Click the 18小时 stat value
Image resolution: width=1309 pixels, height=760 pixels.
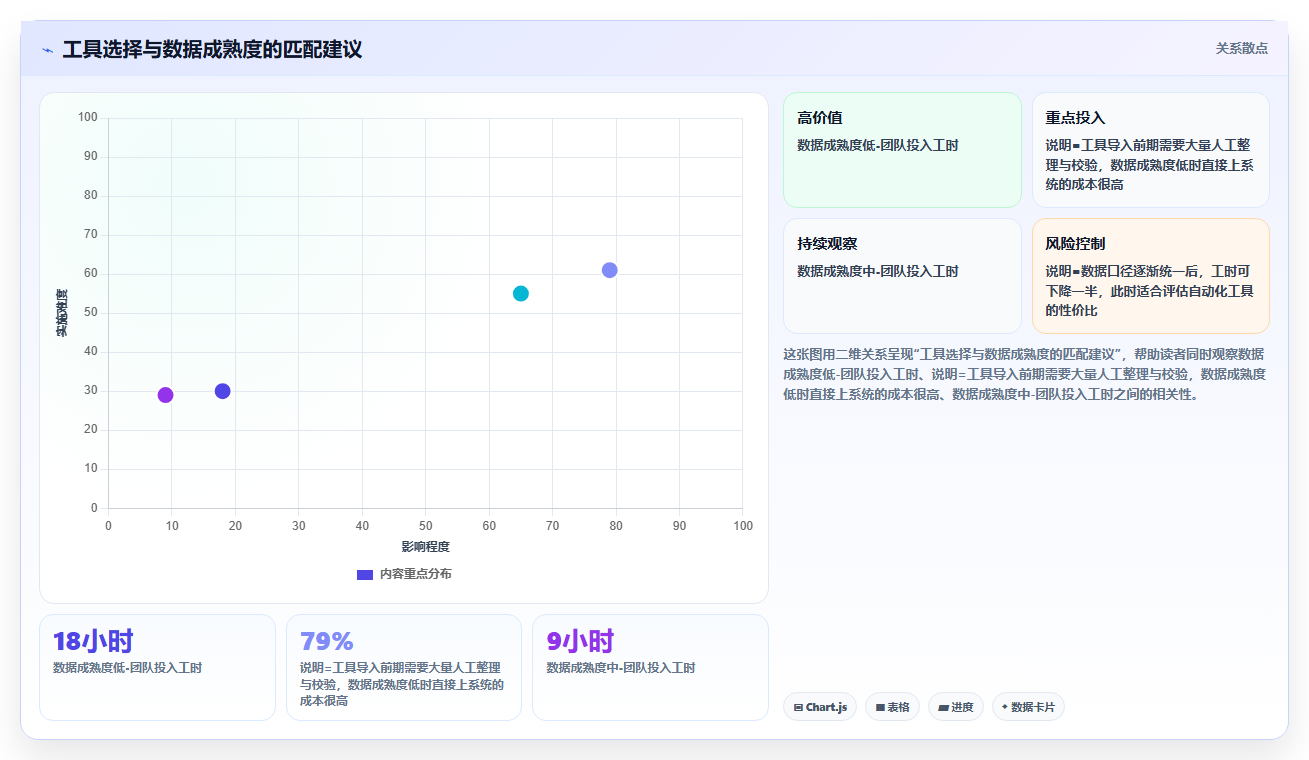(93, 641)
